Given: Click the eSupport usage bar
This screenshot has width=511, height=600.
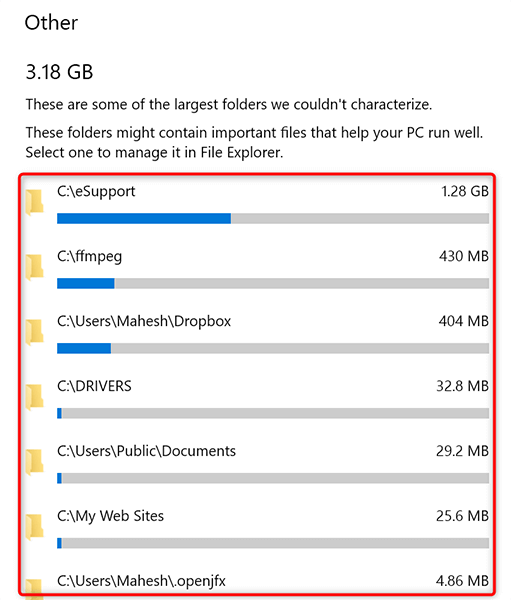Looking at the screenshot, I should 273,218.
